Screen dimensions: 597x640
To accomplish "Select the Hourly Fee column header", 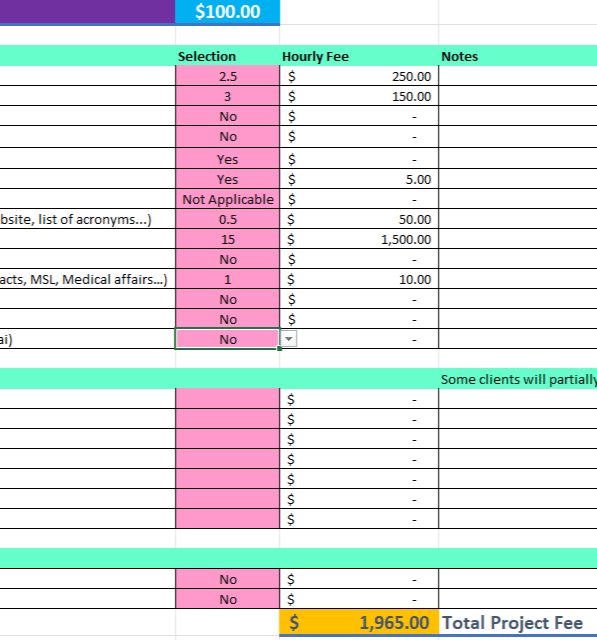I will (359, 56).
